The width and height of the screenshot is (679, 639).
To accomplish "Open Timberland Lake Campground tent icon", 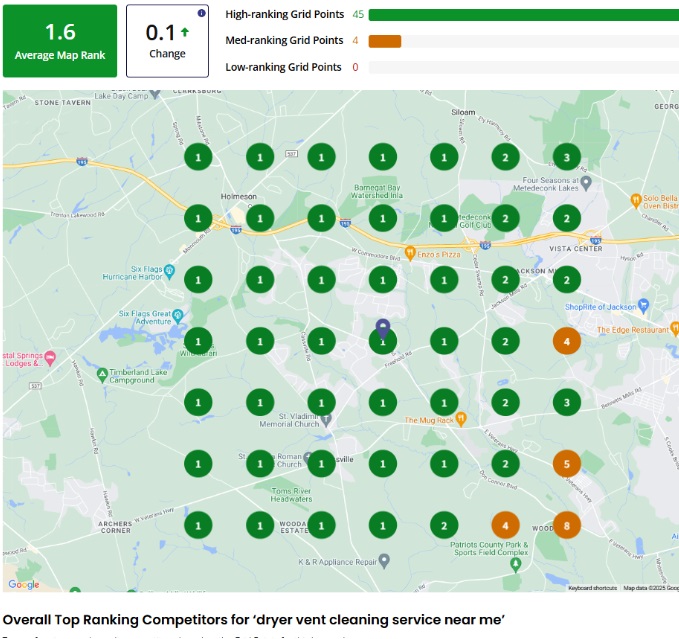I will (x=102, y=375).
